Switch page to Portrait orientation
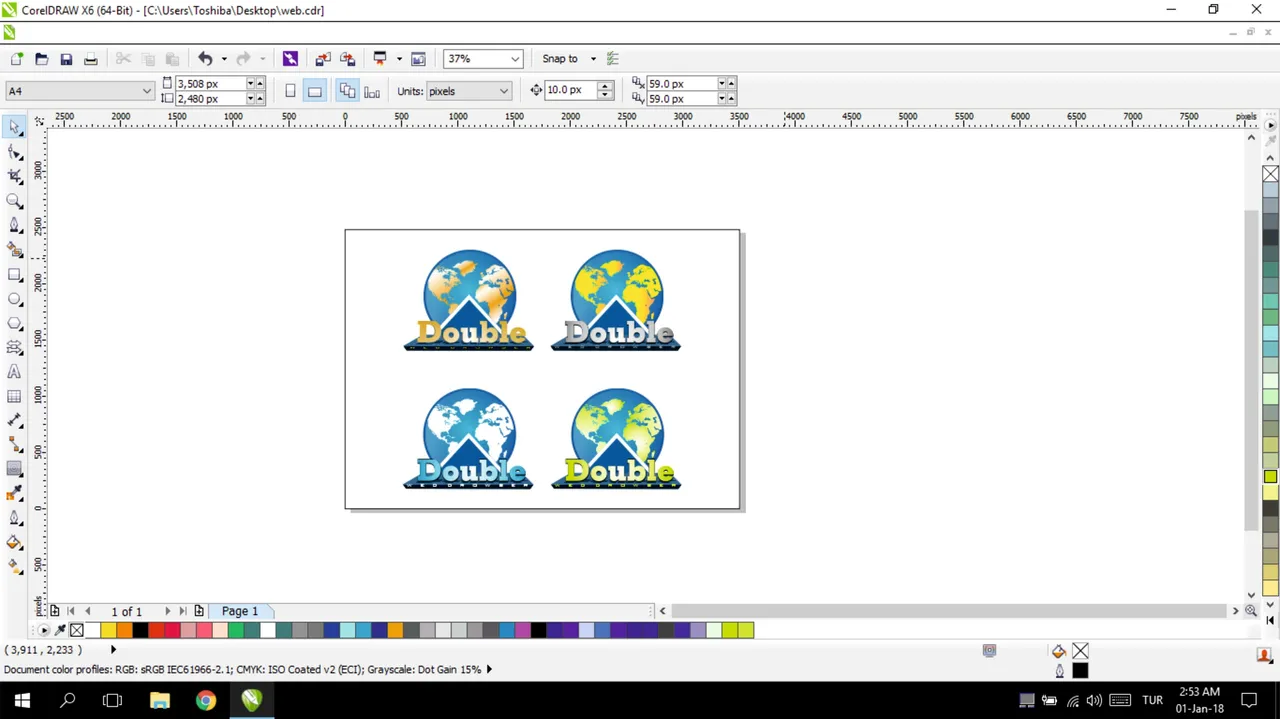The width and height of the screenshot is (1280, 719). (290, 91)
